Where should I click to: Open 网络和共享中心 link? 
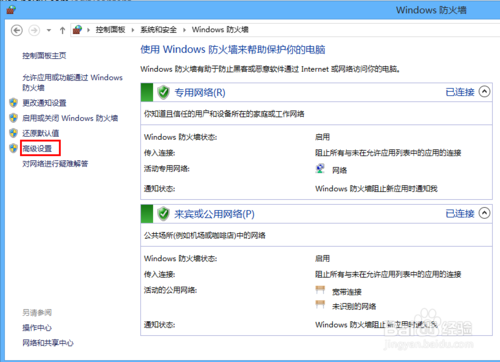click(48, 343)
